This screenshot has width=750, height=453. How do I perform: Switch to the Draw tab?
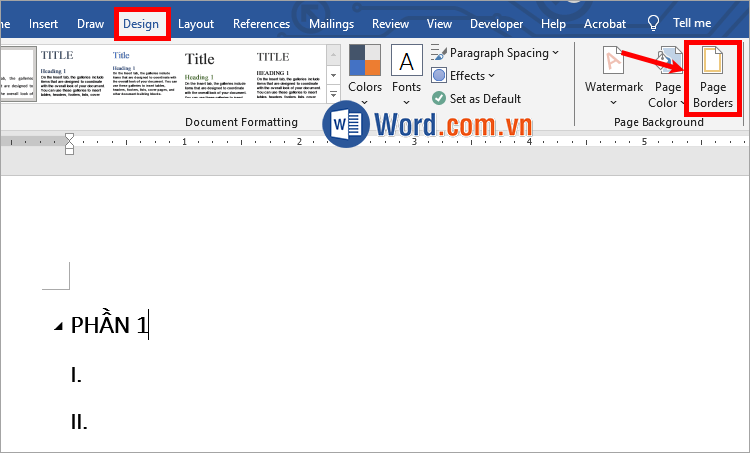[x=90, y=24]
